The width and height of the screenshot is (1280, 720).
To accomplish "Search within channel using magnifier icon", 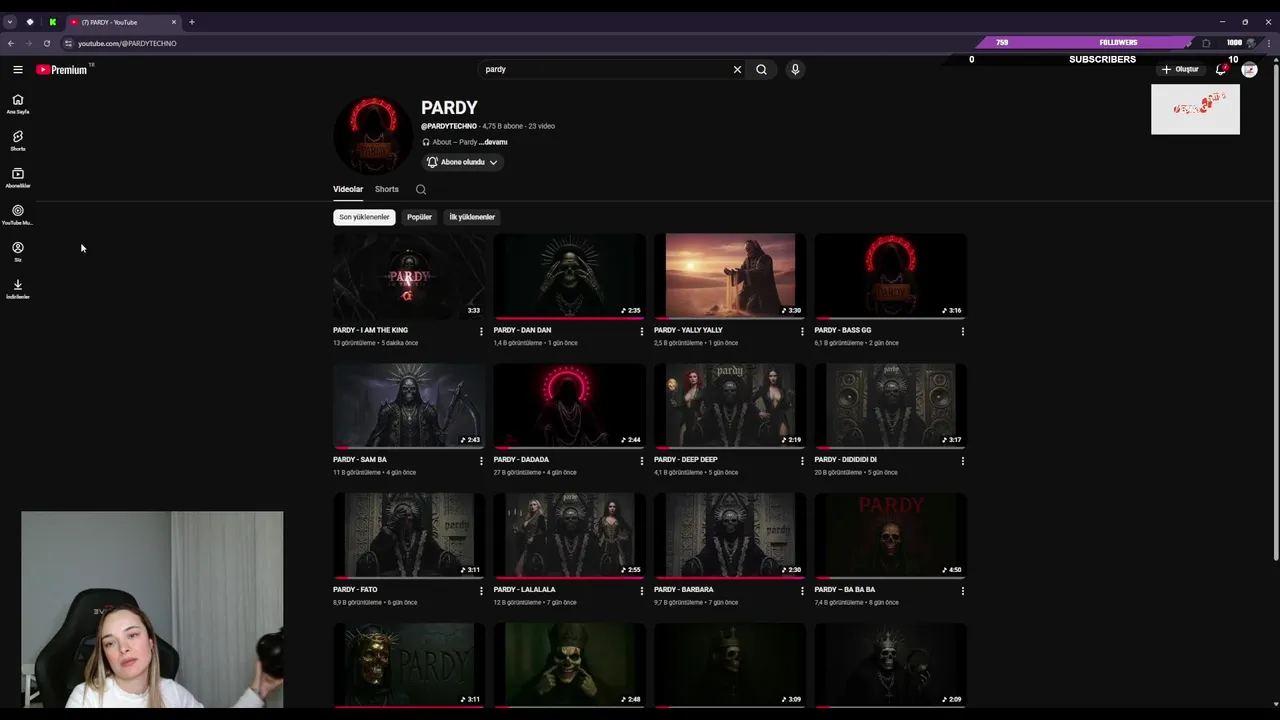I will pyautogui.click(x=421, y=189).
